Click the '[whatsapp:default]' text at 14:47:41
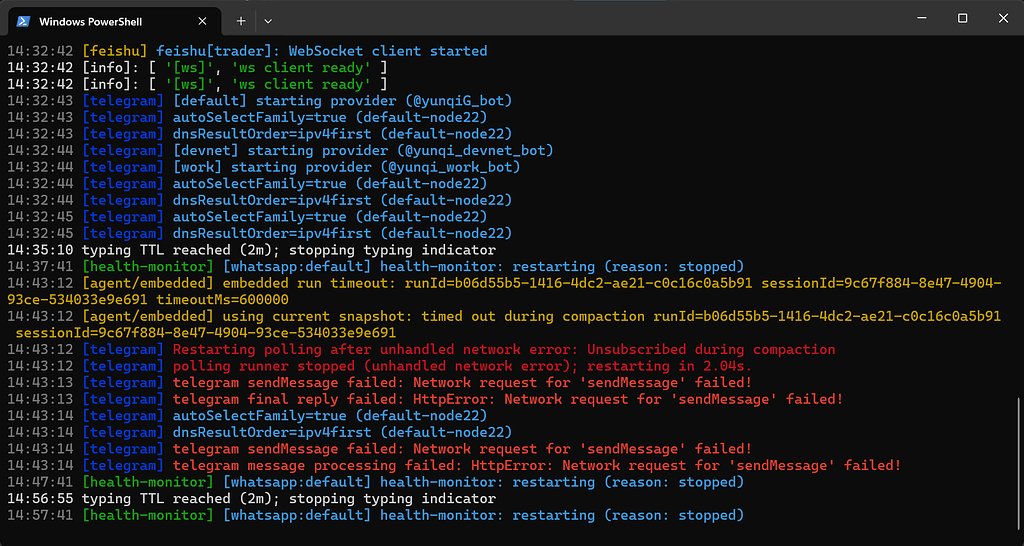 (297, 483)
